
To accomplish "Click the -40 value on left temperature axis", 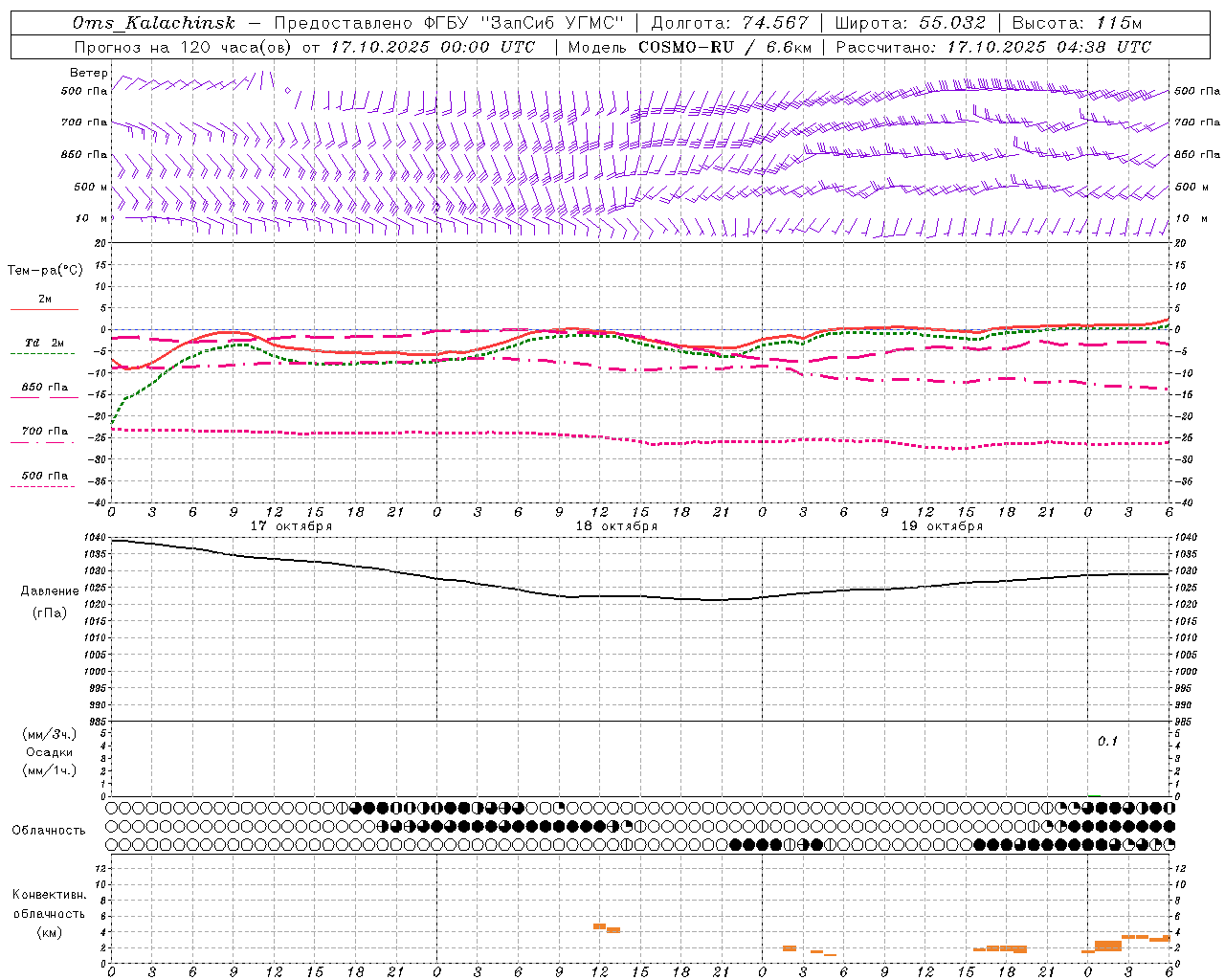I will click(x=99, y=502).
